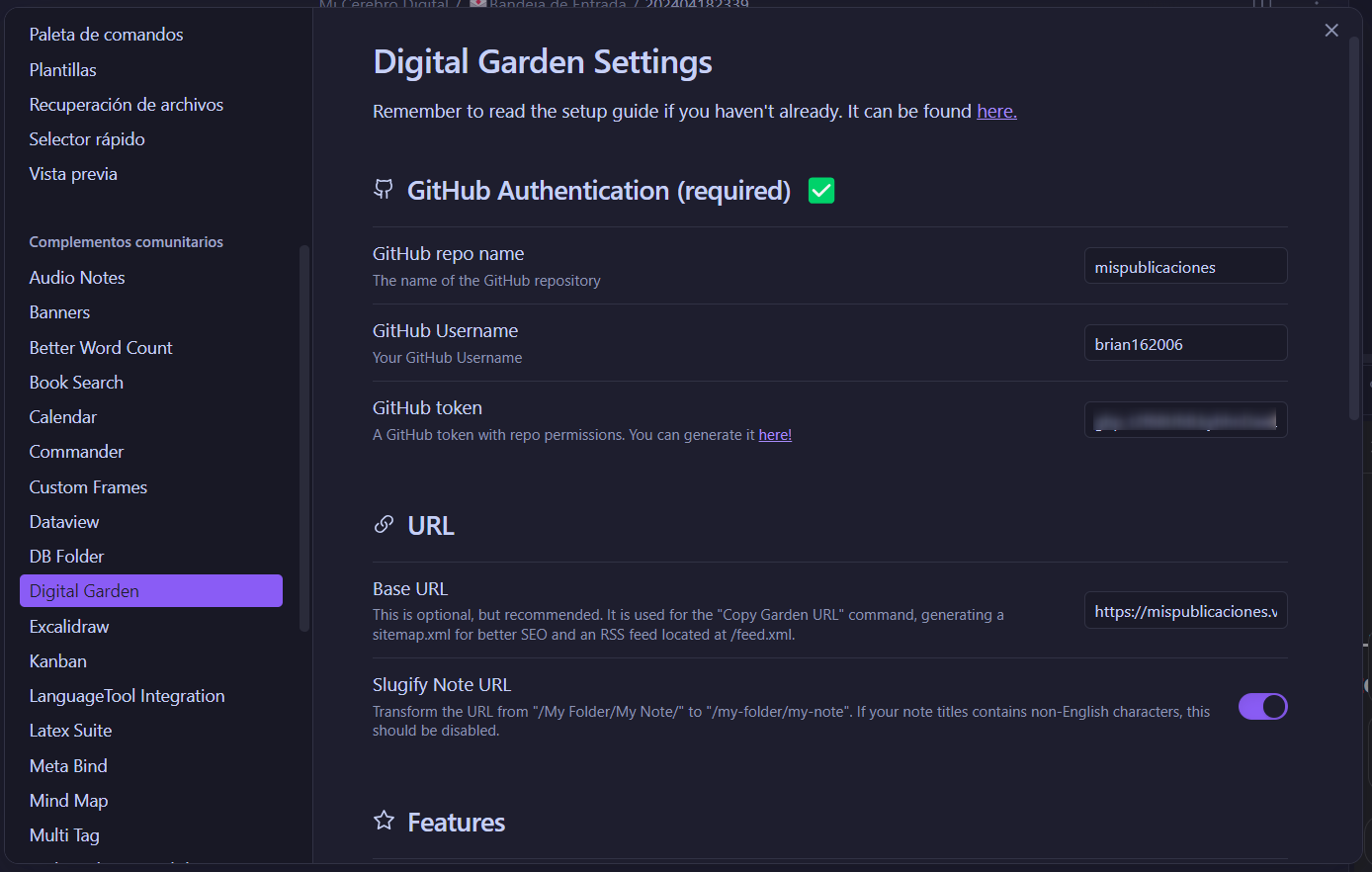This screenshot has height=872, width=1372.
Task: Go to Paleta de comandos settings
Action: coord(106,35)
